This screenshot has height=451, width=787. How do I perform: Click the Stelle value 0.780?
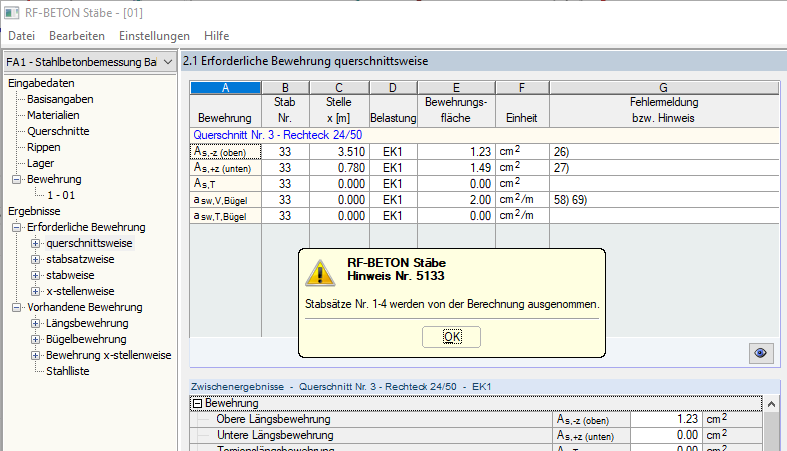(x=339, y=168)
